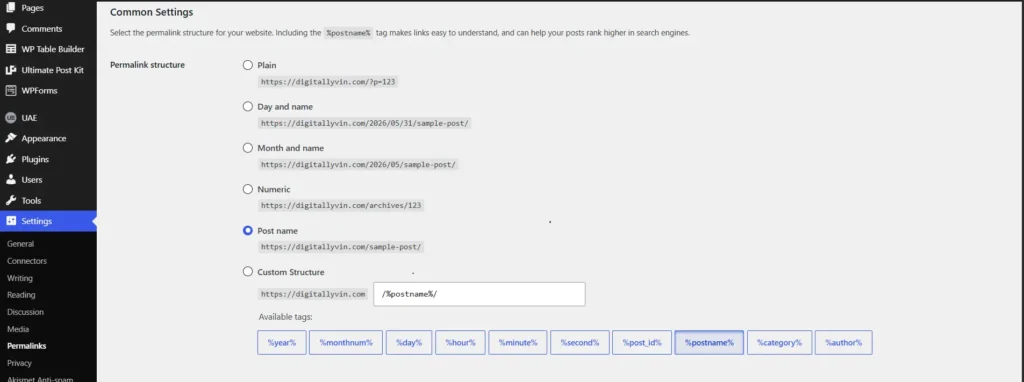This screenshot has height=382, width=1024.
Task: Go to General settings submenu
Action: (x=20, y=244)
